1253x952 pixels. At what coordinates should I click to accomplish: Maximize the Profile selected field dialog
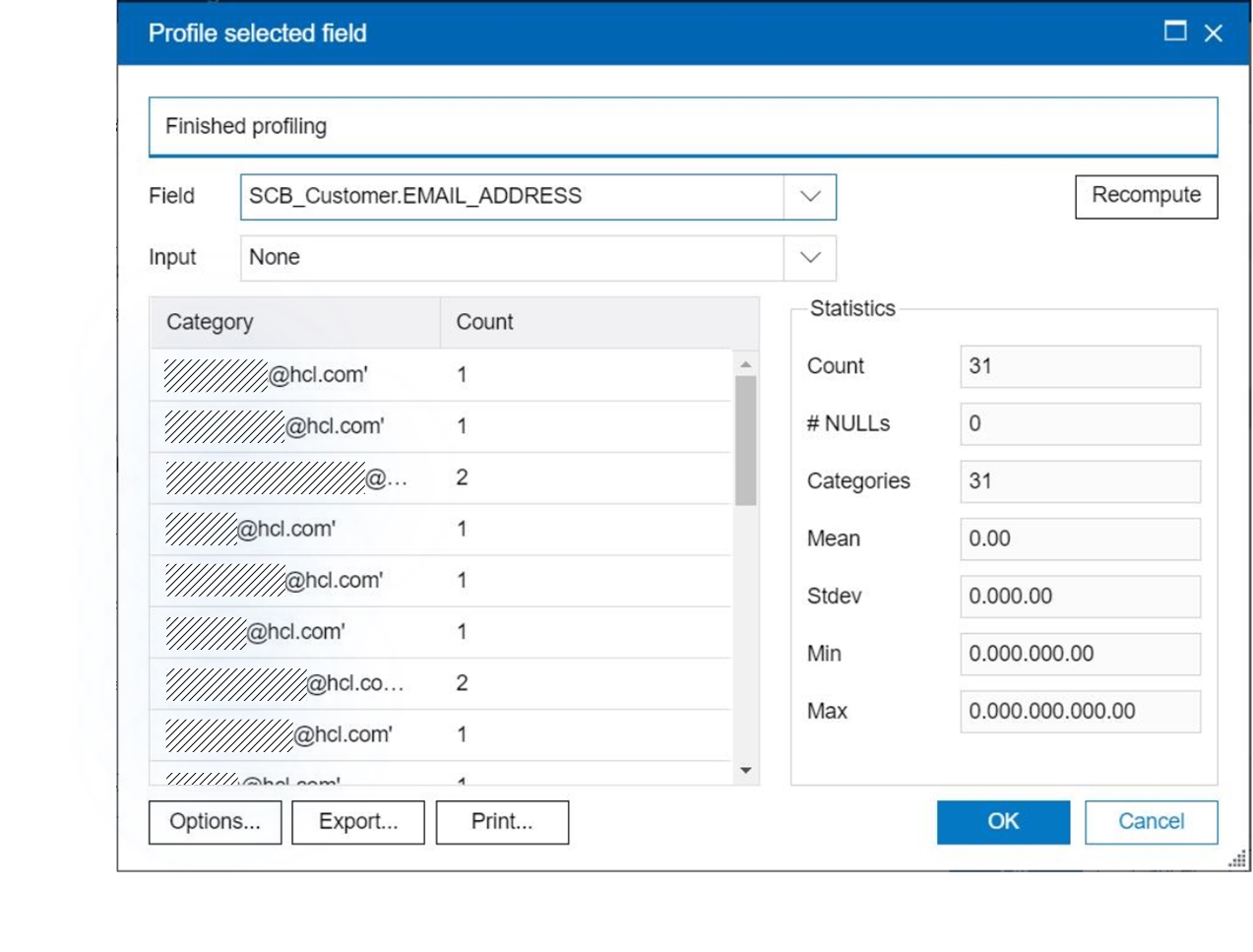[x=1174, y=32]
